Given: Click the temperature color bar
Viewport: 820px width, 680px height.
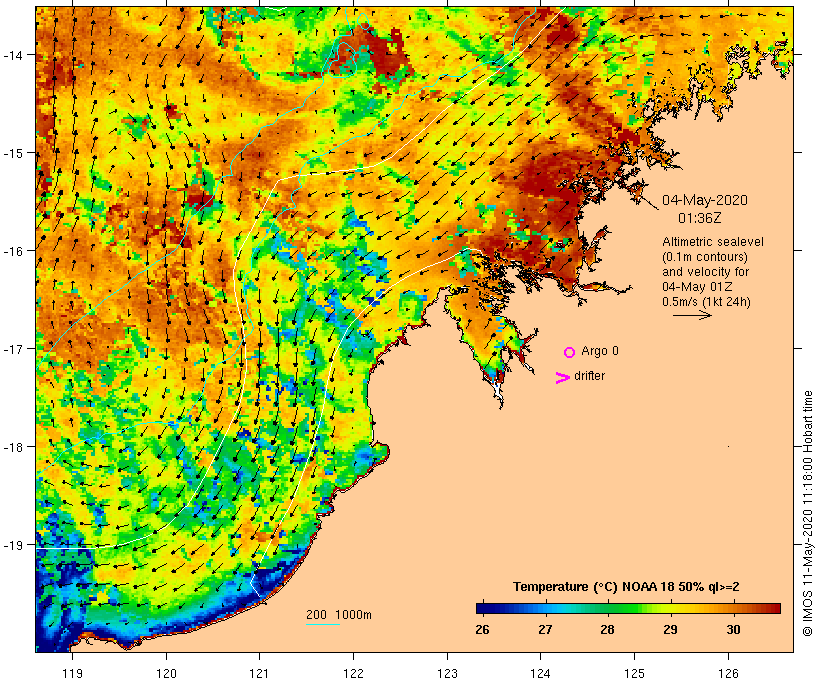Looking at the screenshot, I should 628,608.
